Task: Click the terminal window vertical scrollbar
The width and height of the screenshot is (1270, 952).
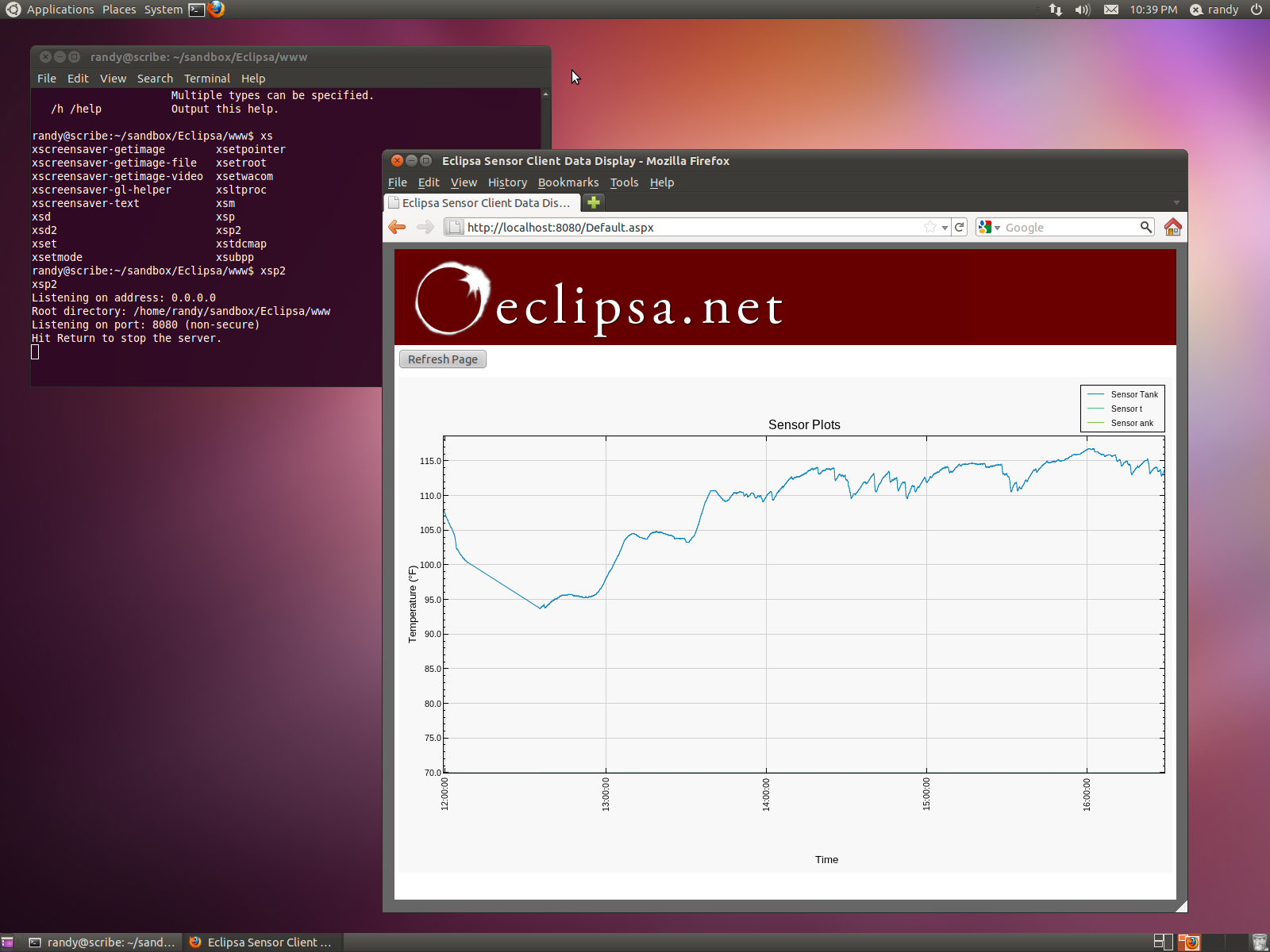Action: 545,238
